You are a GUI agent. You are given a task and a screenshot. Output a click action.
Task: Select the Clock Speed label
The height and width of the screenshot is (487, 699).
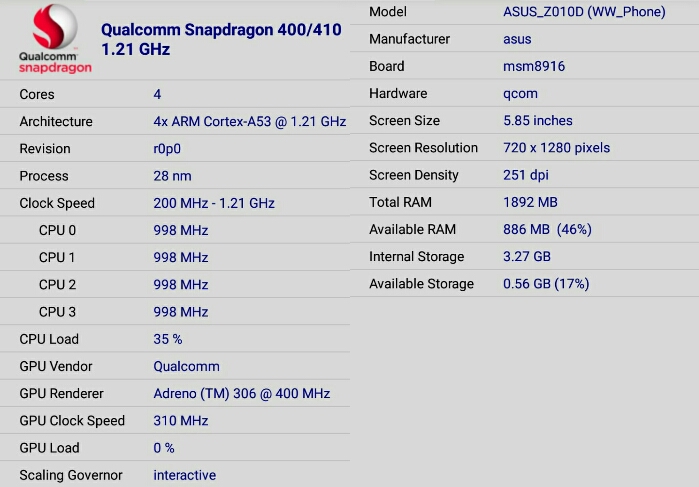click(57, 203)
